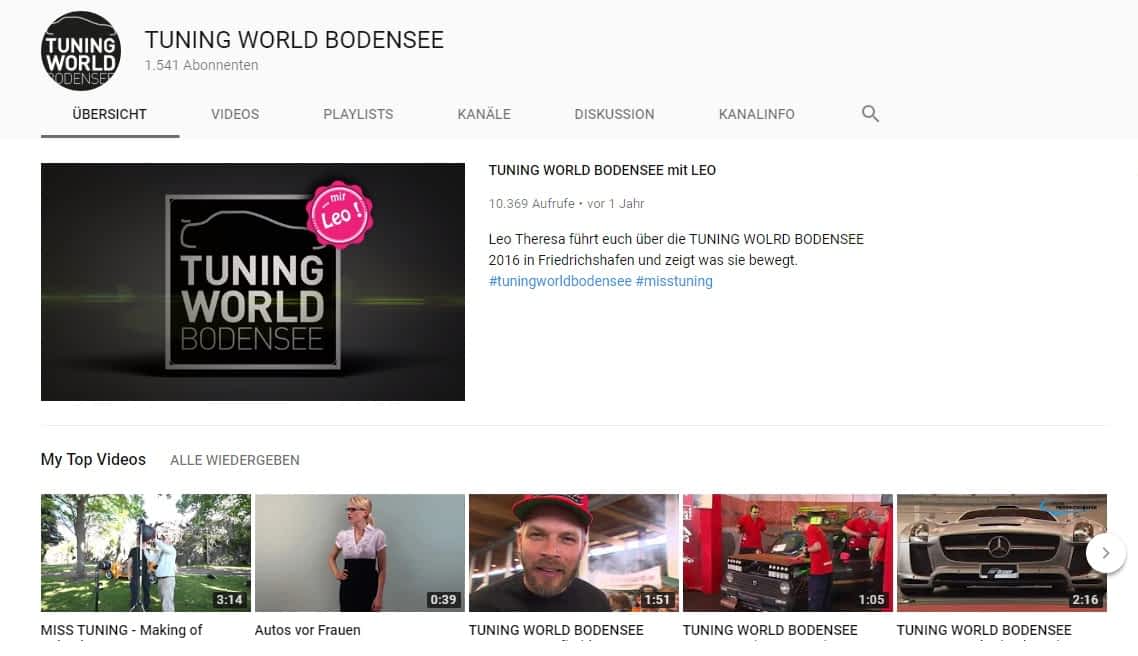Open the 'My Top Videos' section heading

(93, 459)
